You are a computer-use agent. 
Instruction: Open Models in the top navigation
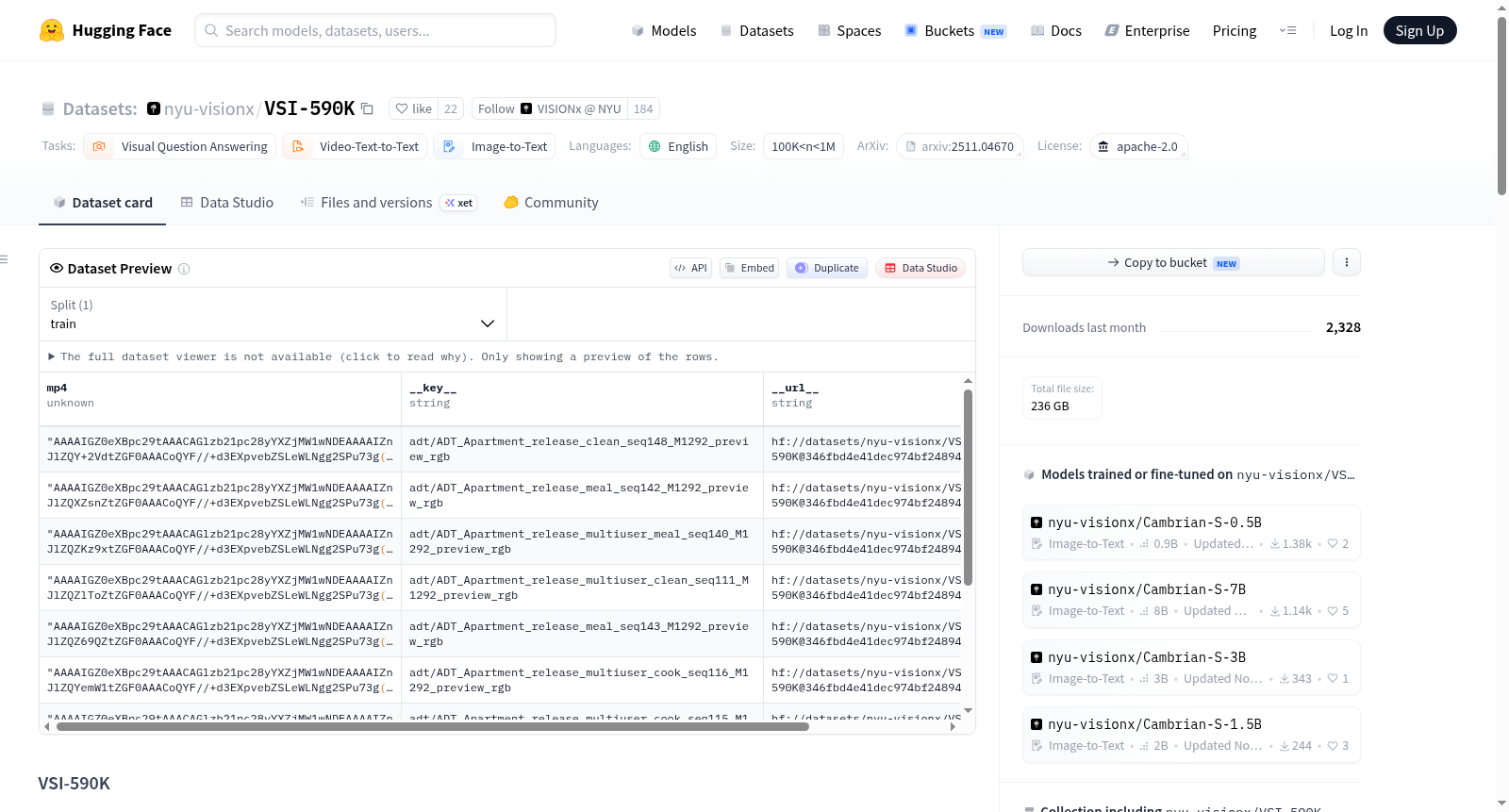(664, 31)
